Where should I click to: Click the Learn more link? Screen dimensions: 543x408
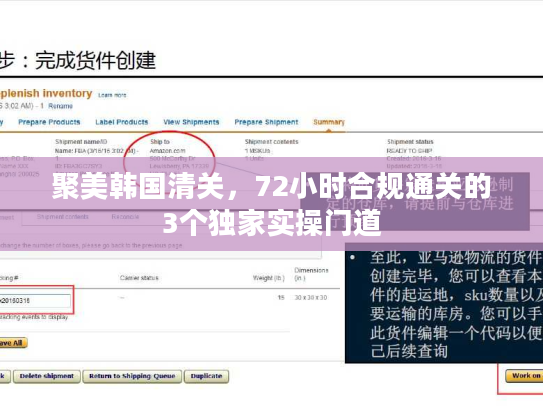(112, 95)
